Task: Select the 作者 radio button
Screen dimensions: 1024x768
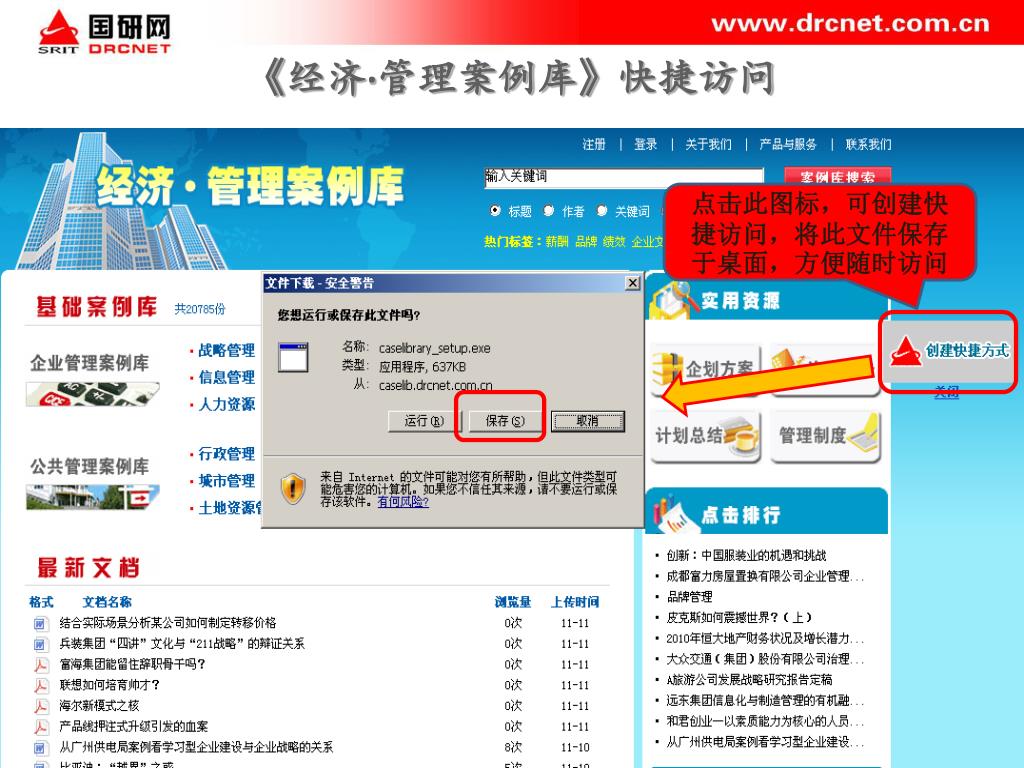Action: point(549,210)
